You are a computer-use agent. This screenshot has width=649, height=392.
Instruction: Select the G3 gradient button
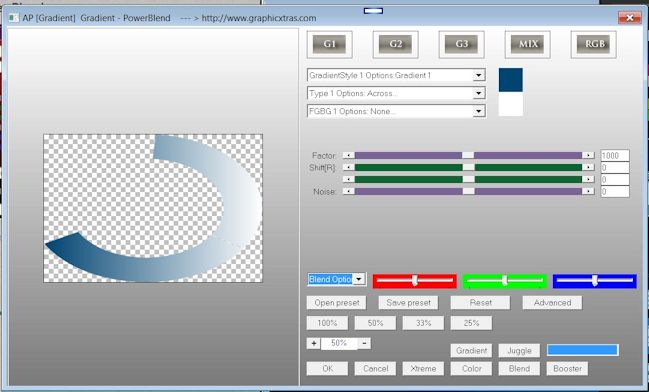coord(462,44)
